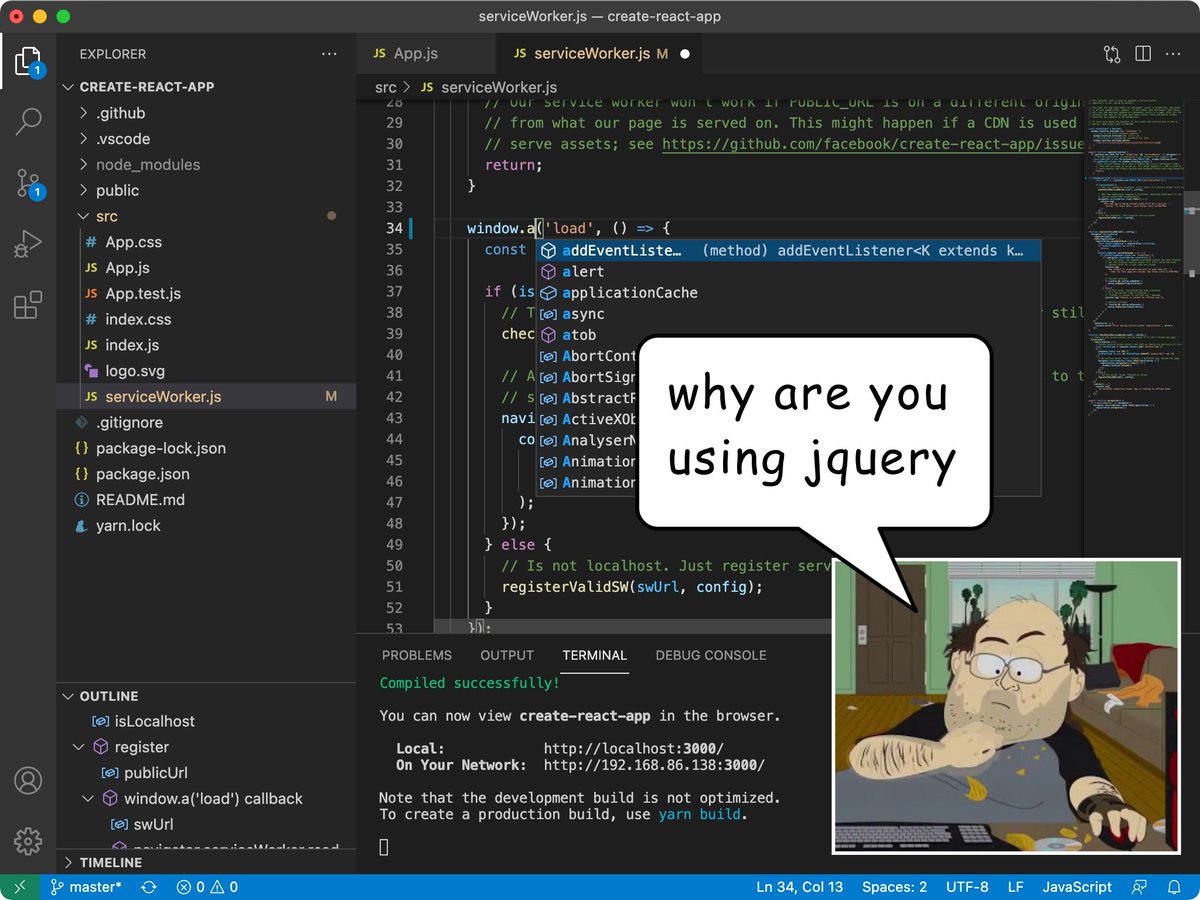Open the localhost:3000 terminal link
1200x900 pixels.
click(633, 748)
